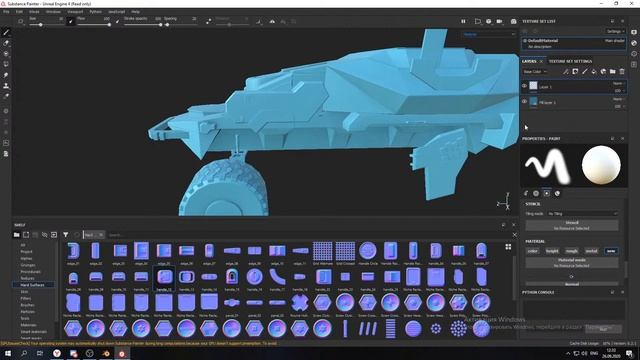
Task: Add a smart material layer icon
Action: (x=603, y=71)
